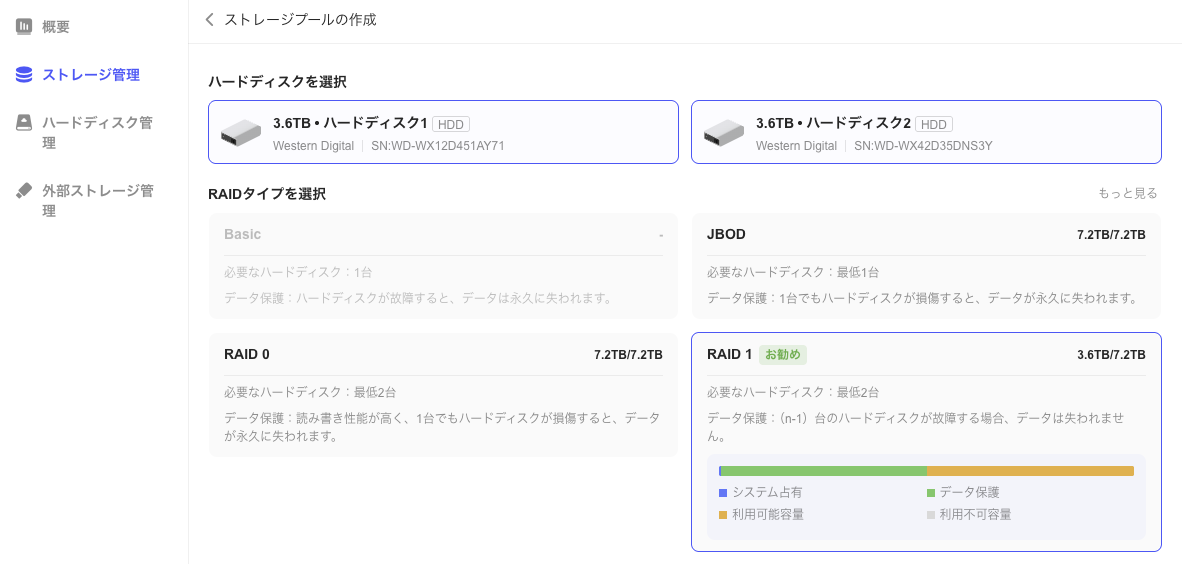
Task: Expand more RAID types via もっと見る
Action: [x=1127, y=193]
